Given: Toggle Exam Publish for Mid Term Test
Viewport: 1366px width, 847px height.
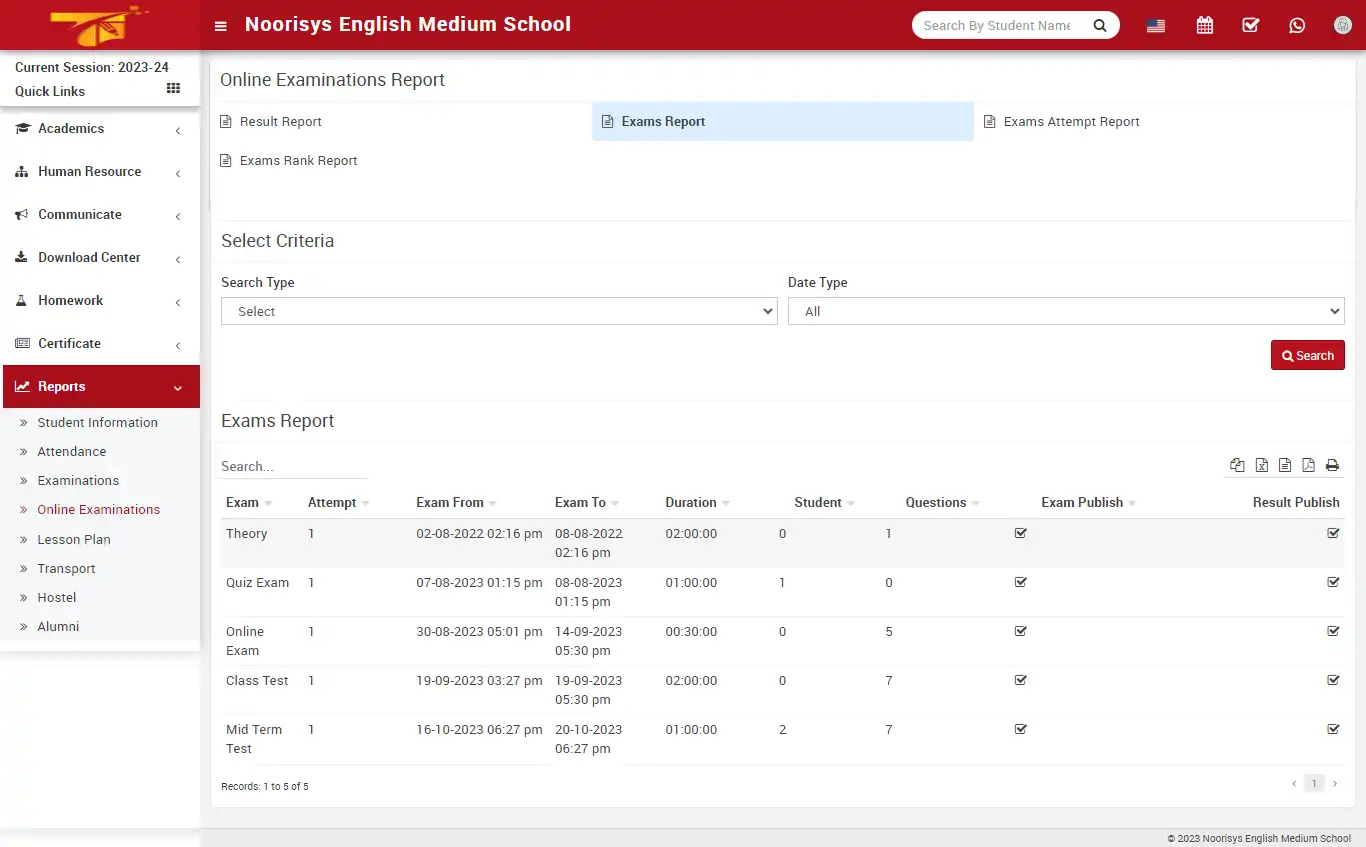Looking at the screenshot, I should pyautogui.click(x=1020, y=729).
